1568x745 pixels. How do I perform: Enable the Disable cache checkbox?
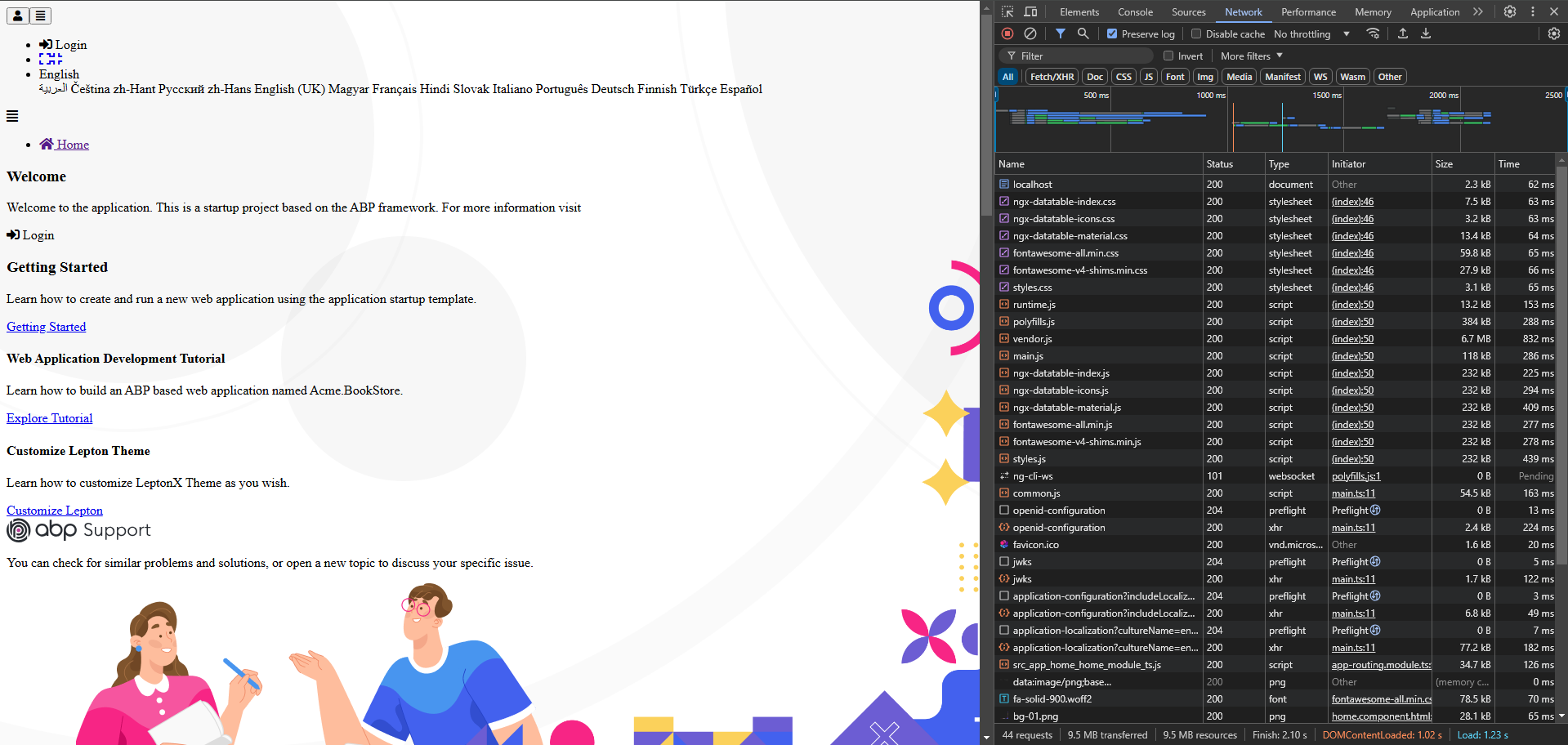coord(1196,34)
